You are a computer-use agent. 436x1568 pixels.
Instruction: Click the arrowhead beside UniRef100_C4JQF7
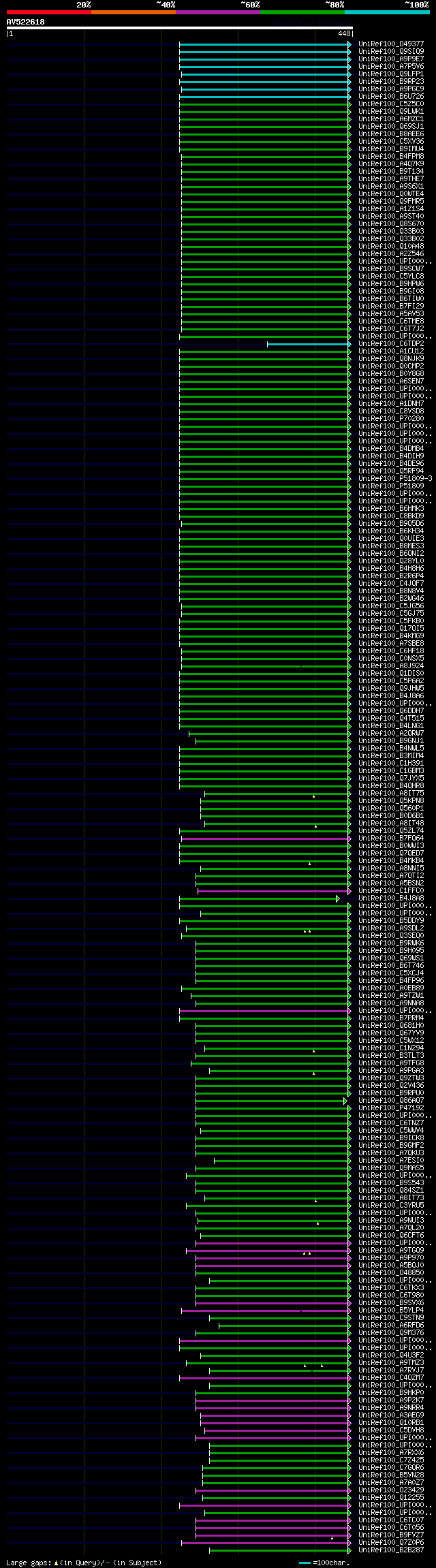pyautogui.click(x=349, y=584)
